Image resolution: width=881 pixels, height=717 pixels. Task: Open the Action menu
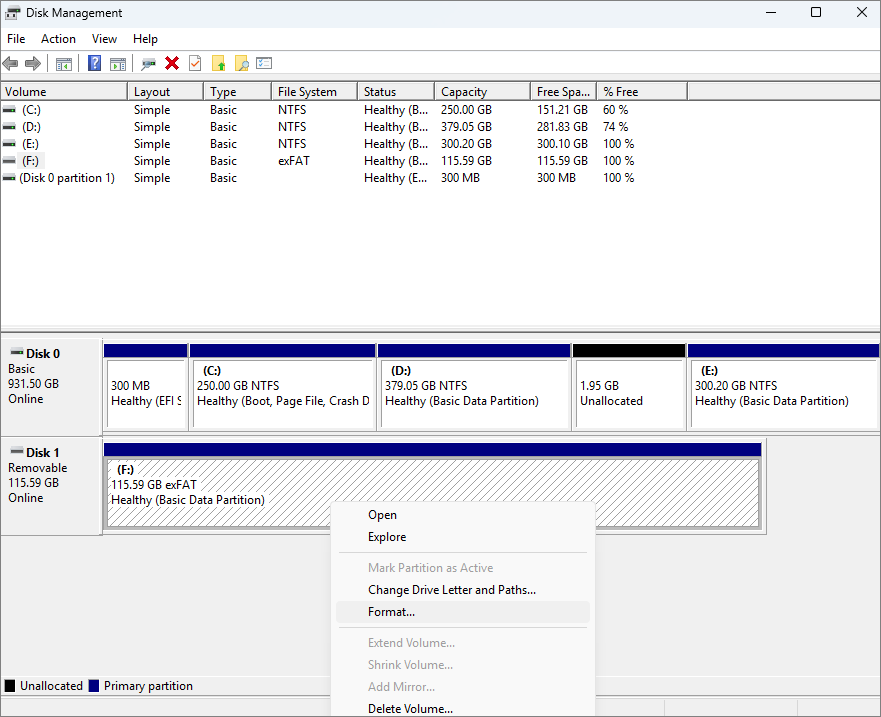coord(58,39)
